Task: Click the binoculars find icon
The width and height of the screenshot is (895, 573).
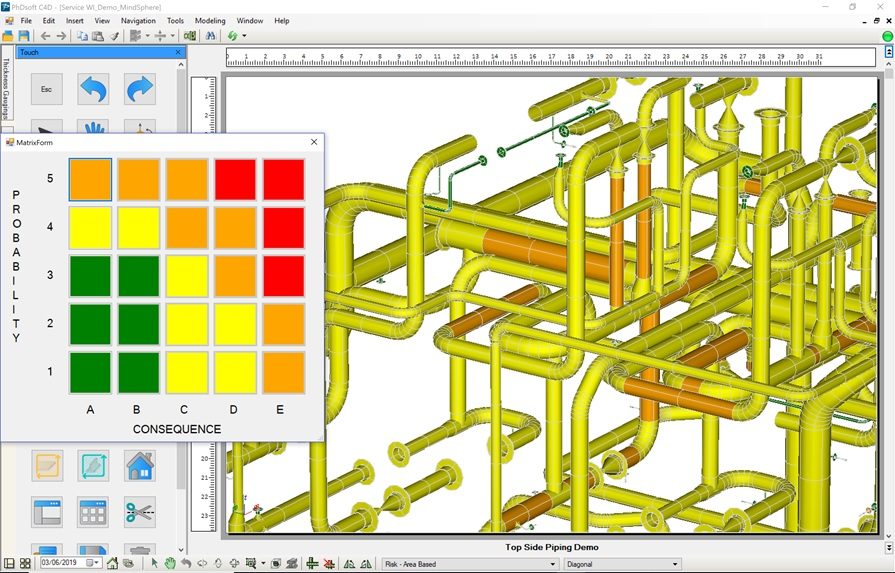Action: (210, 36)
